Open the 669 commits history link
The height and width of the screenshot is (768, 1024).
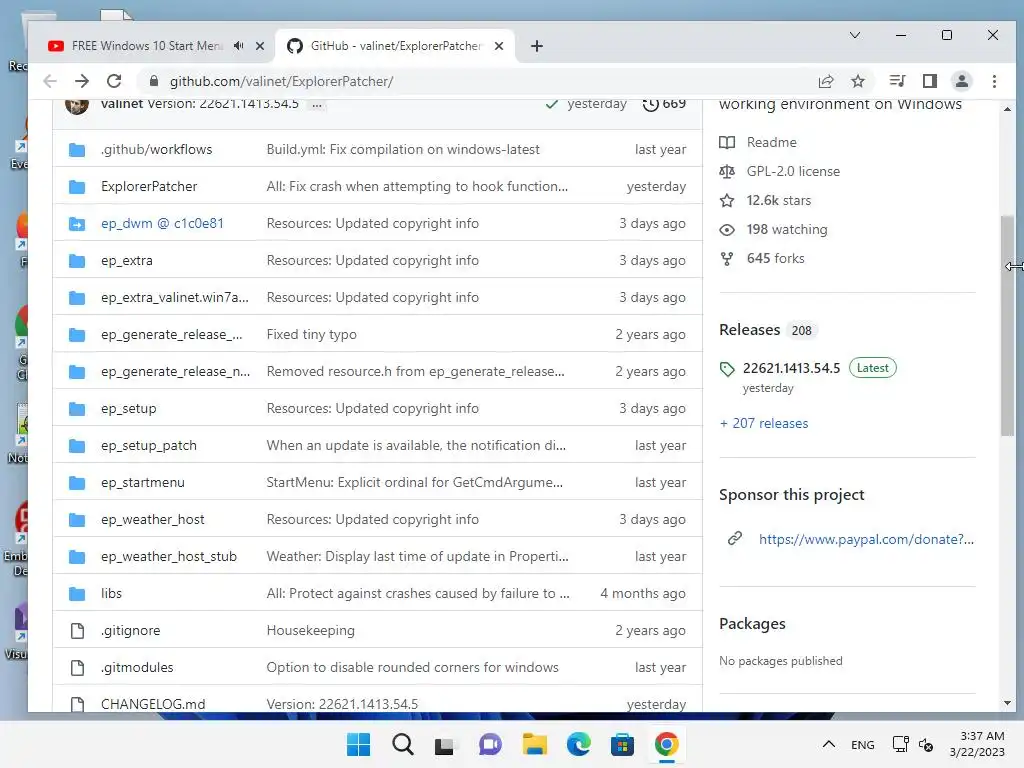(x=665, y=104)
